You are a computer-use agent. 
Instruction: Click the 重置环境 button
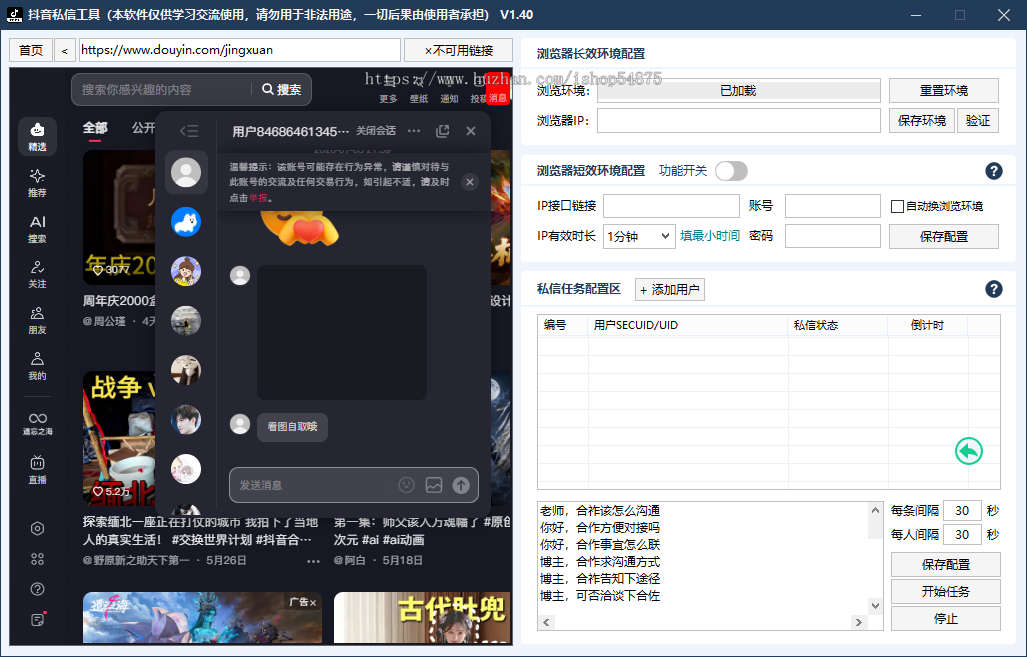click(x=944, y=90)
